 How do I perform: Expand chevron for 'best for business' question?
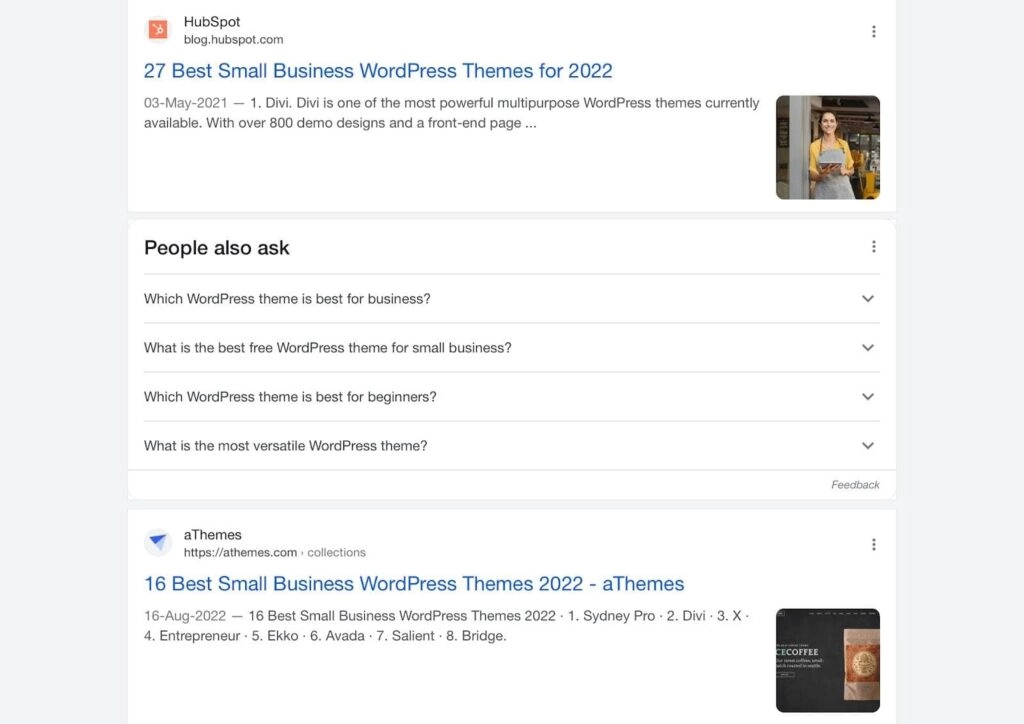pyautogui.click(x=867, y=299)
